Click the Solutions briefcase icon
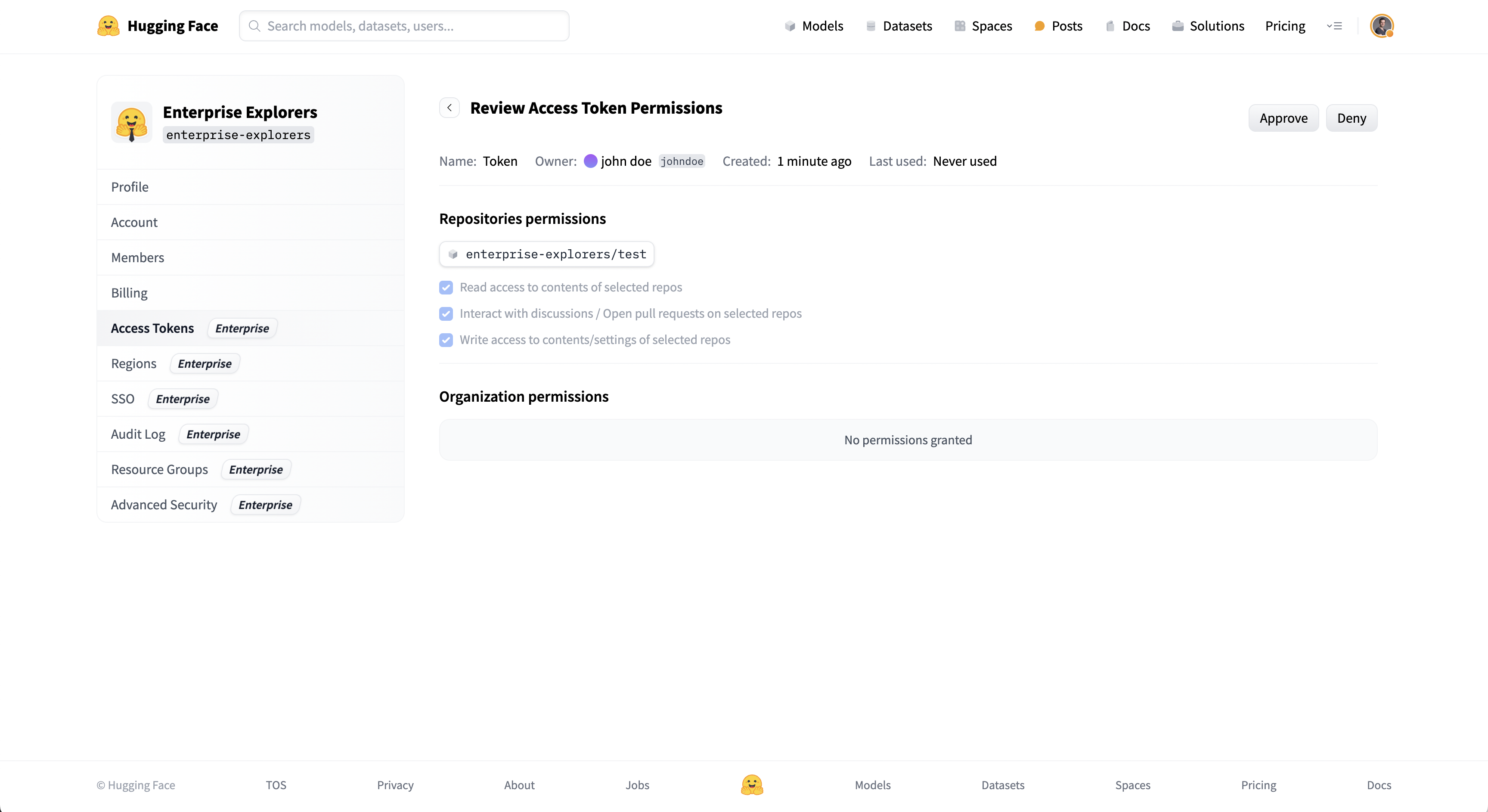This screenshot has width=1488, height=812. point(1177,26)
